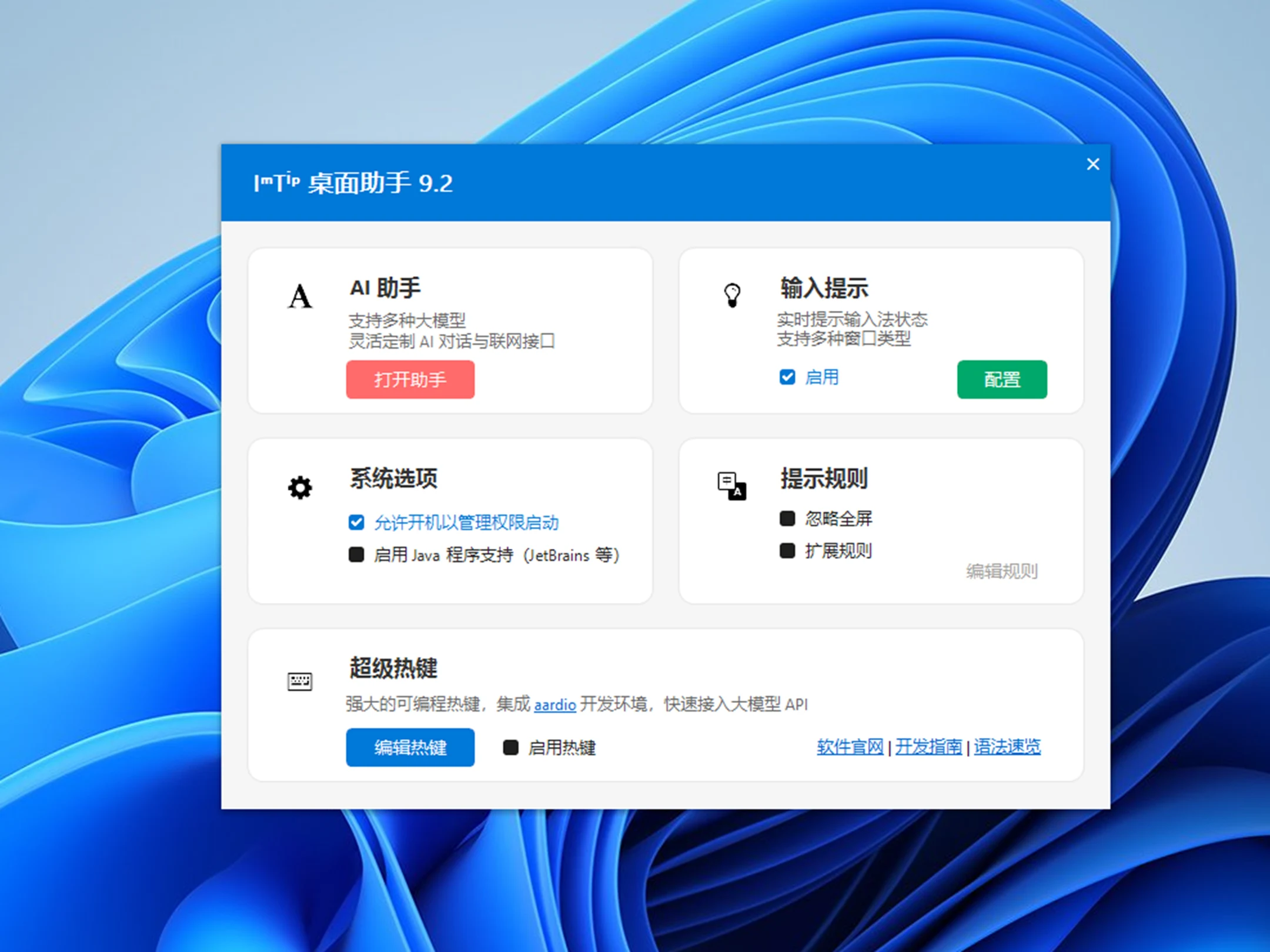Click the 灵活定制 AI 对话与联网接口 text

452,341
